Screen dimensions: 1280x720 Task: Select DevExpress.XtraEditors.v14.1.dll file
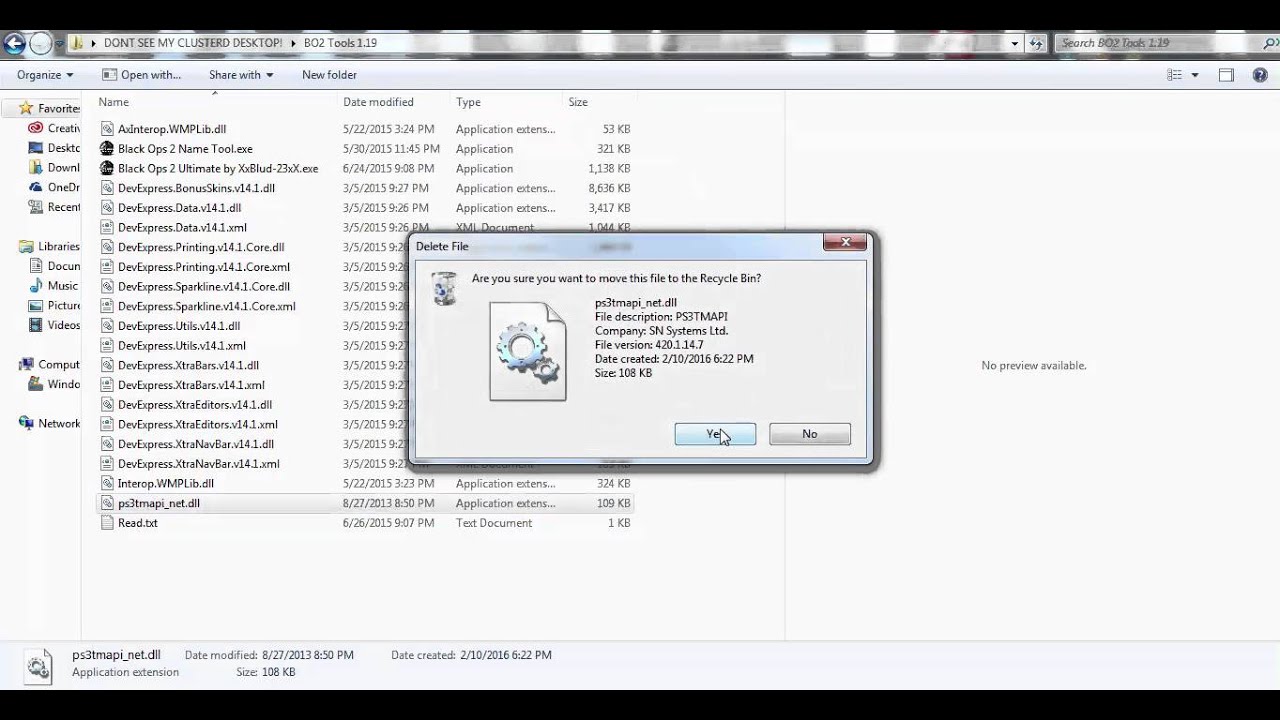coord(195,405)
